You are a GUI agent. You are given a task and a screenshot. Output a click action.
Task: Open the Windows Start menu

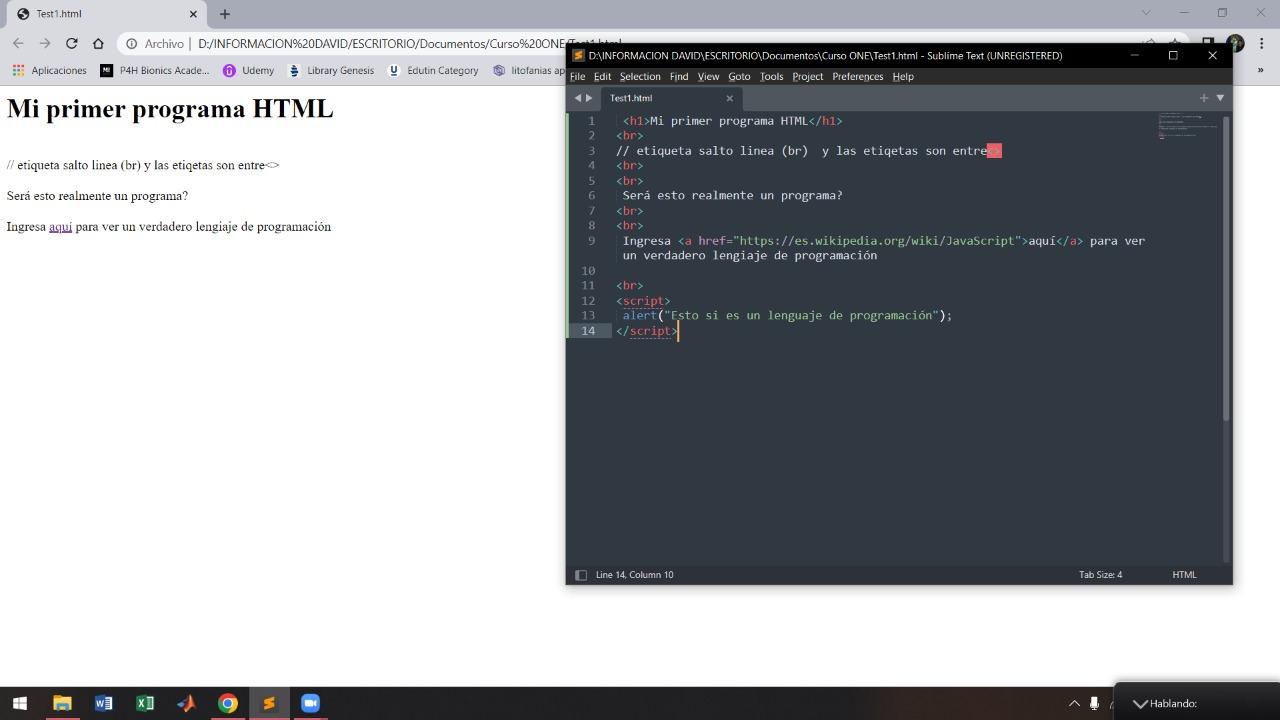point(20,703)
